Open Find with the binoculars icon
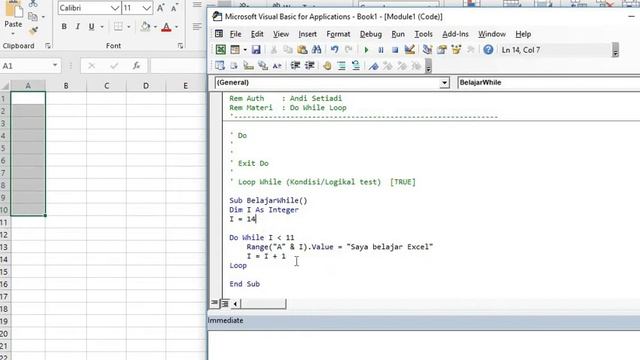The image size is (640, 360). pyautogui.click(x=316, y=50)
